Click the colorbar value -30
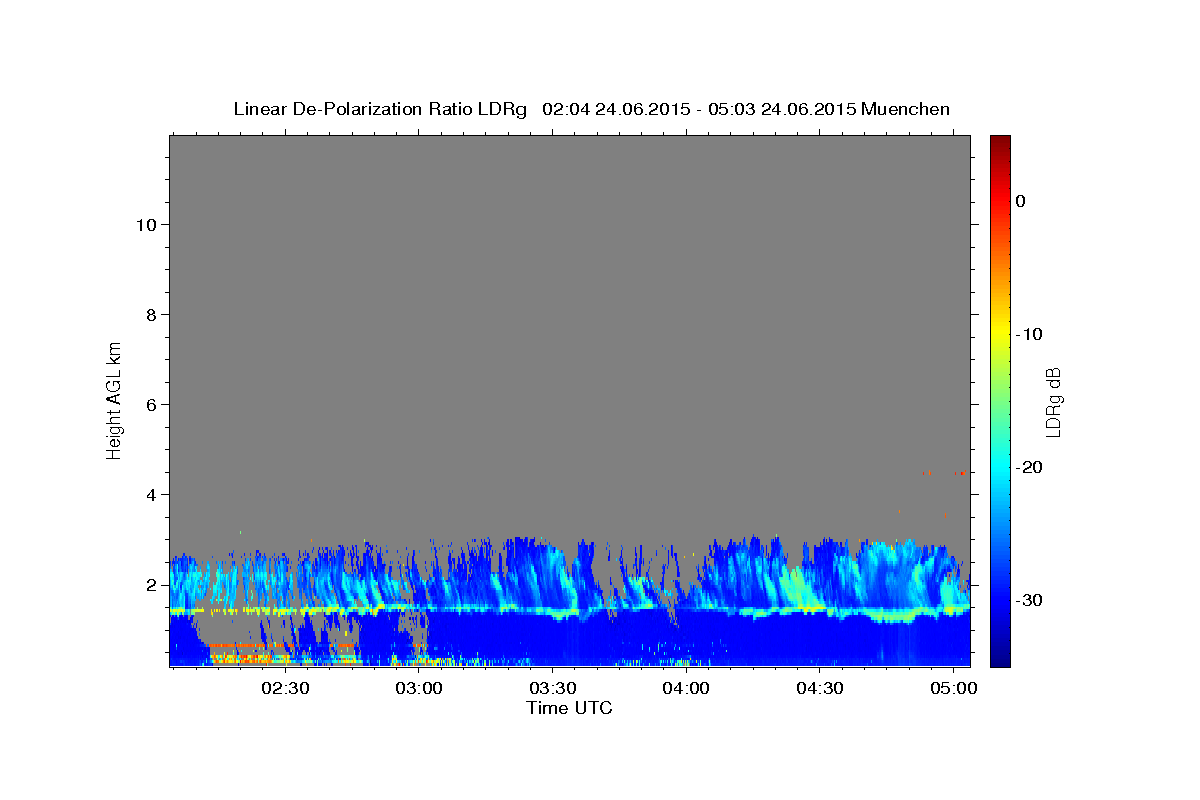Screen dimensions: 1200x800 (1029, 600)
